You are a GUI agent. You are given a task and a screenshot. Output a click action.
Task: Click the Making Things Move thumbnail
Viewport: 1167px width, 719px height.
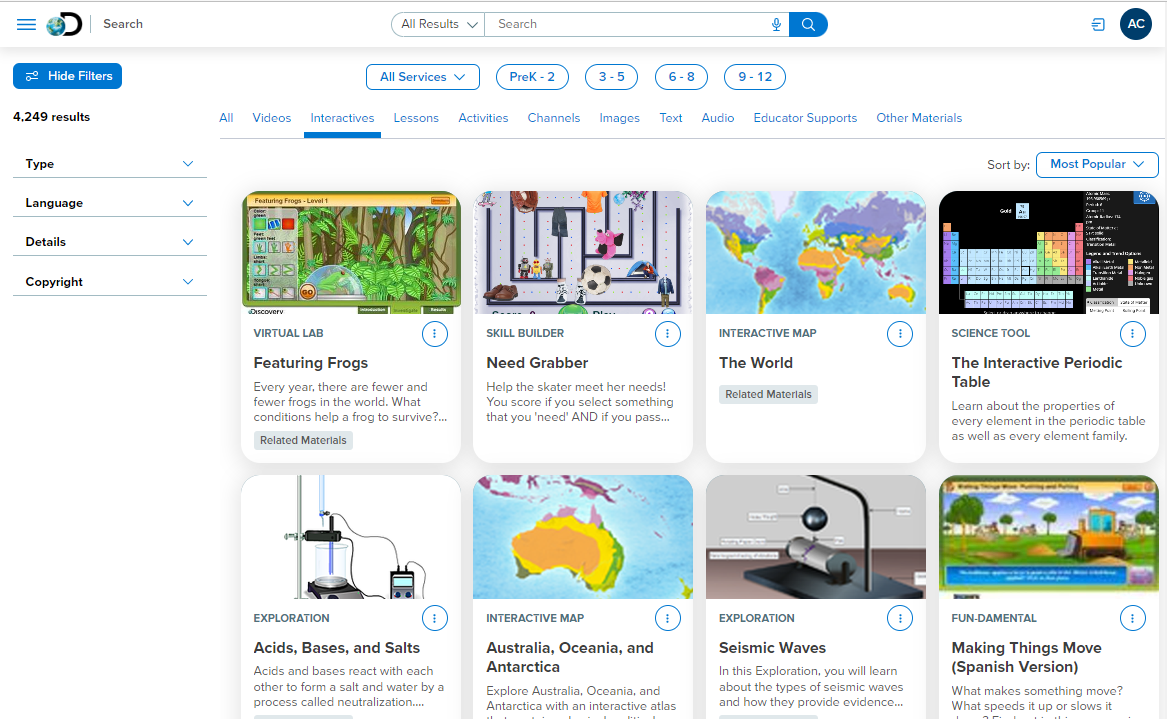click(x=1049, y=537)
